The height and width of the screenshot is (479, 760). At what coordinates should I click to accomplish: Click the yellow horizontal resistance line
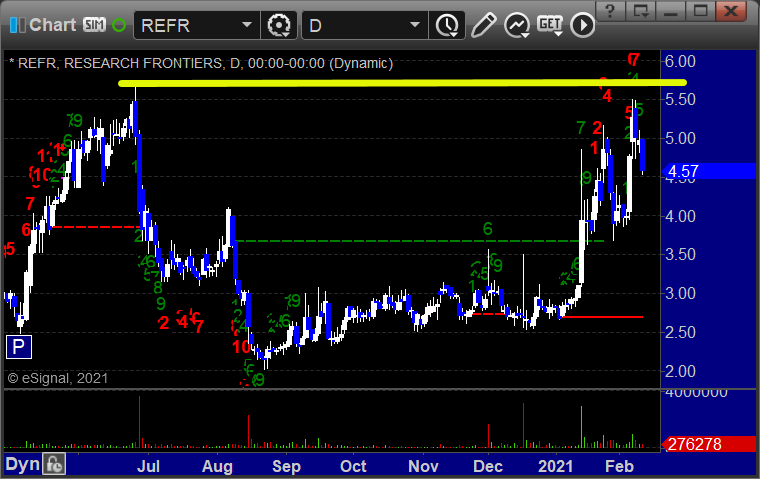(402, 83)
